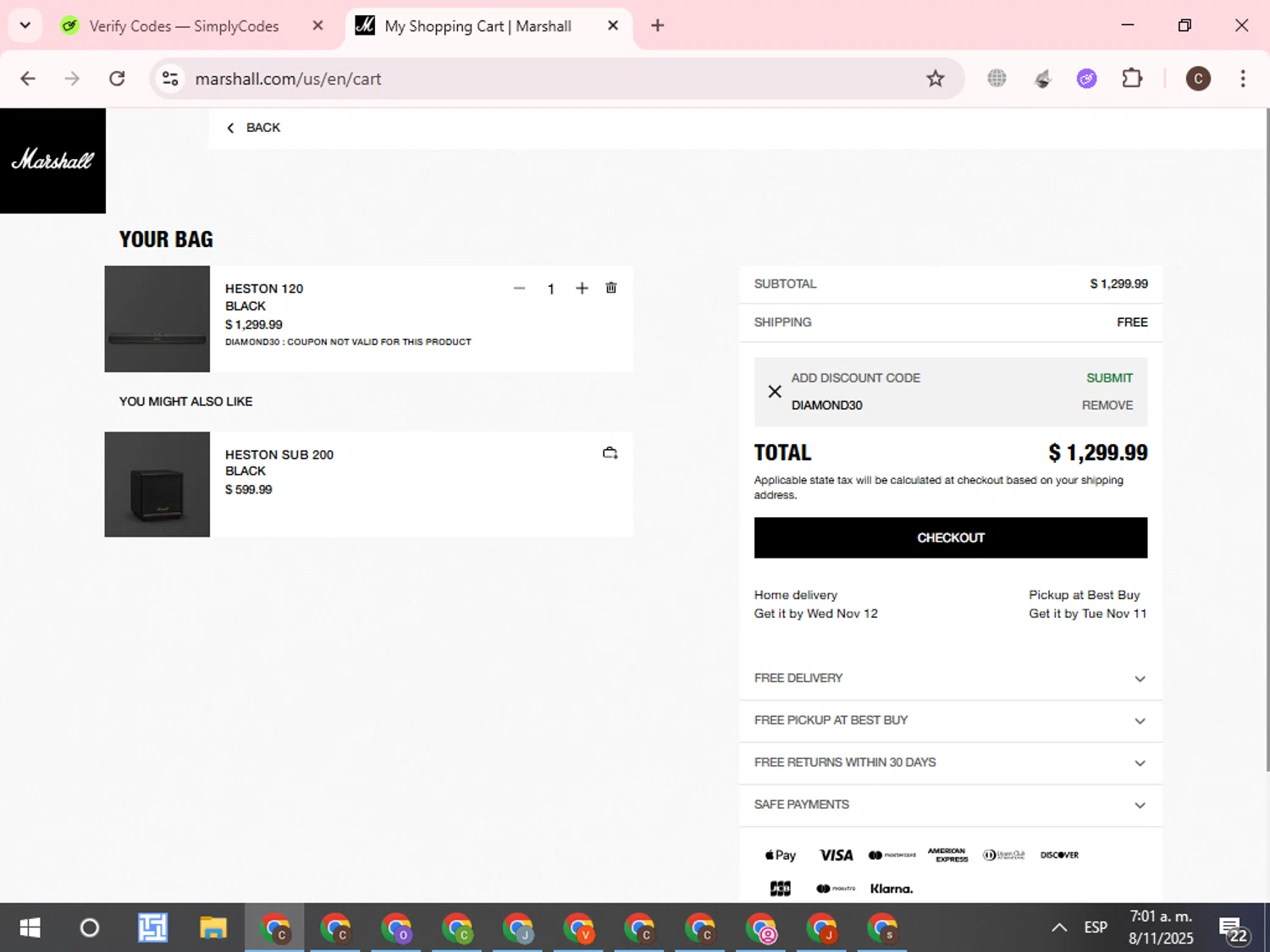Open the notifications center
The image size is (1270, 952).
[1233, 929]
